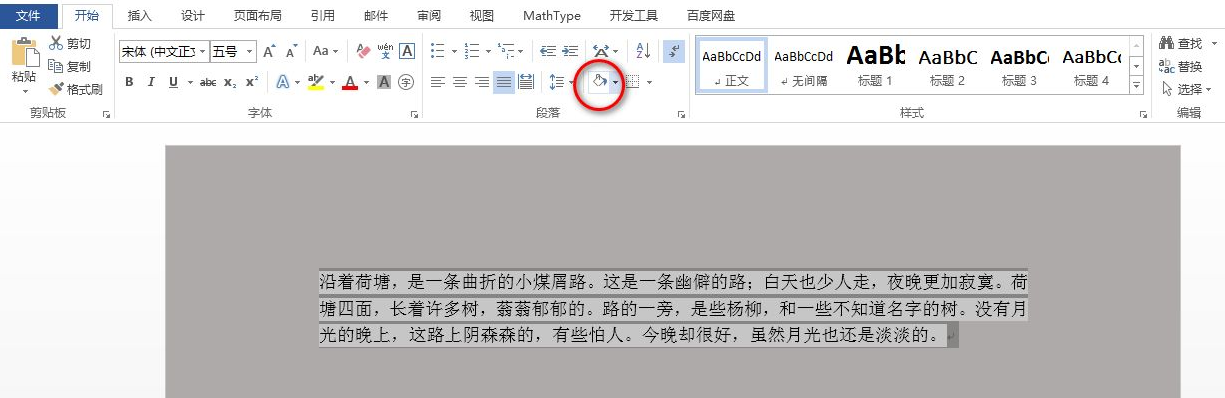Screen dimensions: 1225x398
Task: Switch to the 设计 design tab
Action: pyautogui.click(x=193, y=15)
